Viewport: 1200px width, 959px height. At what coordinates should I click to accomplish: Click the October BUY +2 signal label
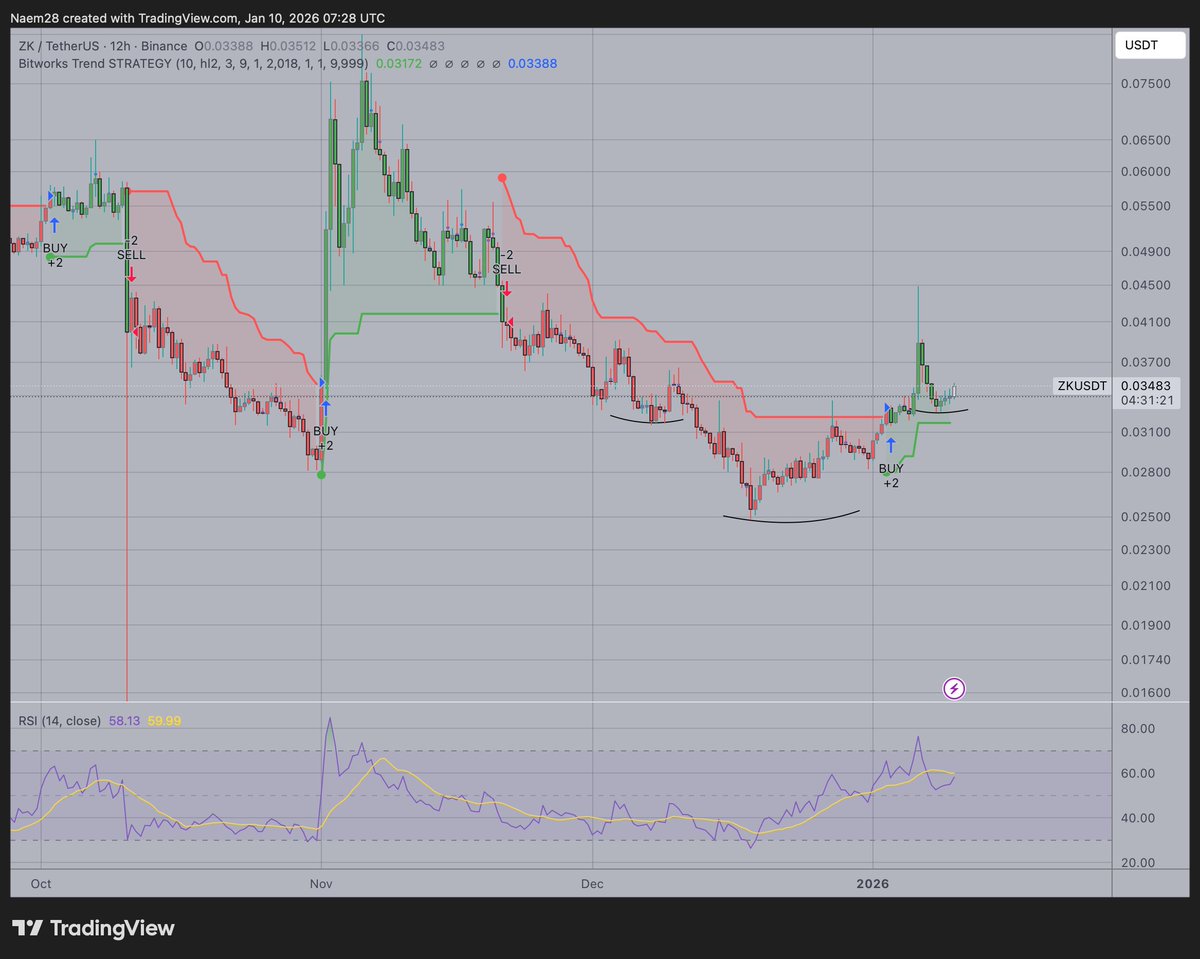tap(56, 255)
